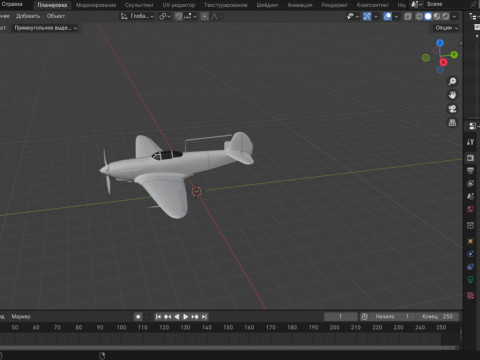
Task: Toggle X-ray mode button
Action: (x=408, y=16)
